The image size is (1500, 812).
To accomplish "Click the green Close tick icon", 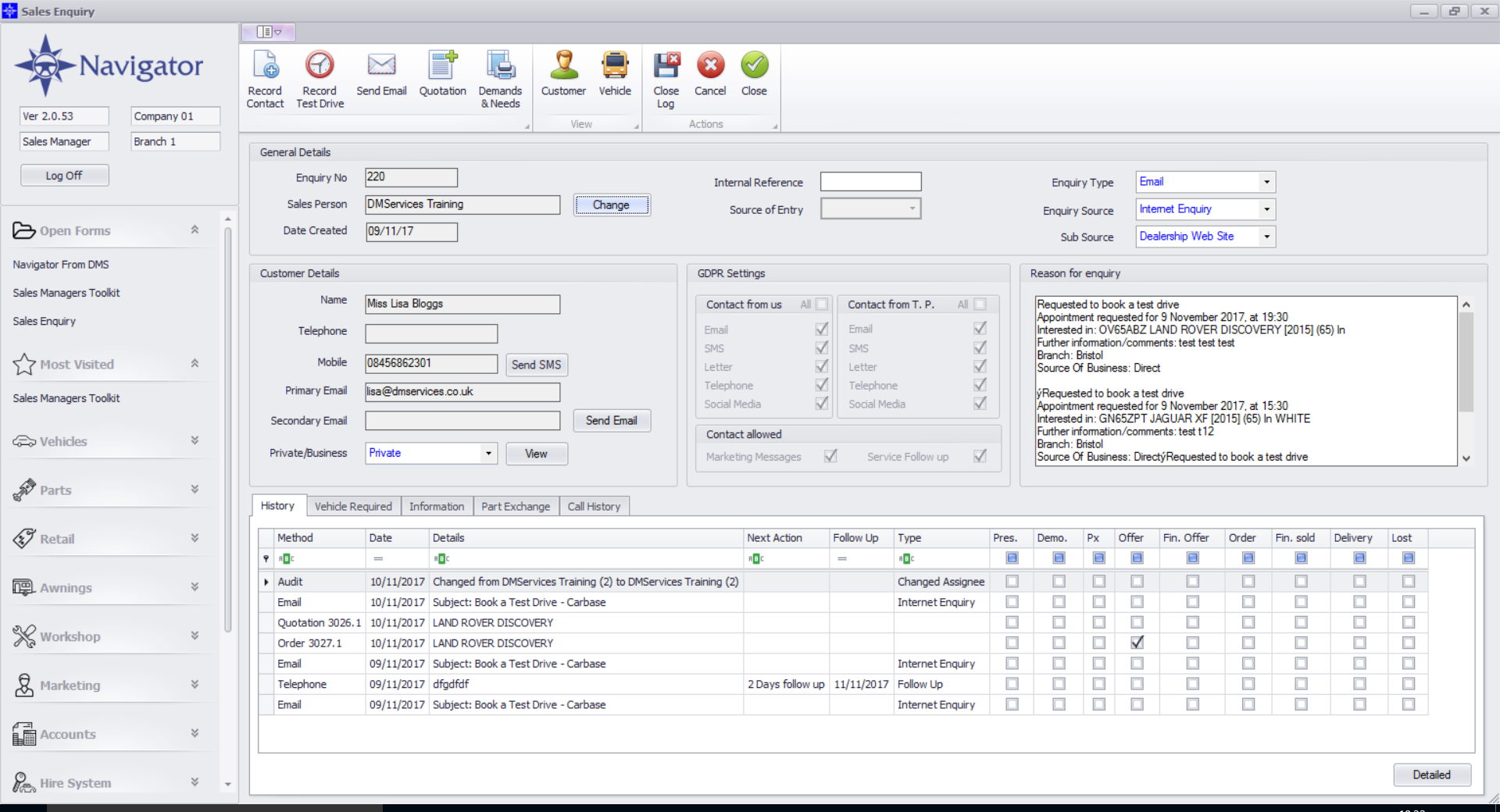I will click(755, 66).
